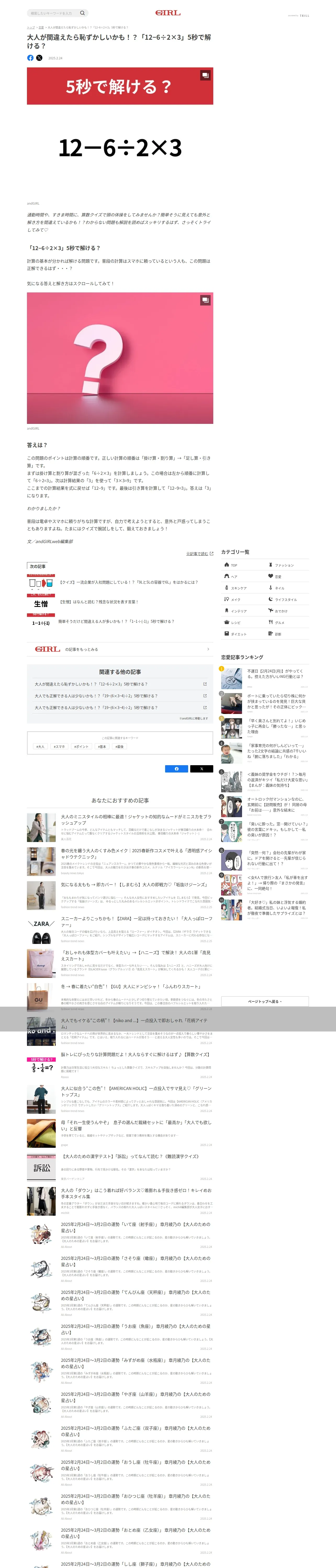Open first related 19−(6×3−4)÷2 article

120,696
